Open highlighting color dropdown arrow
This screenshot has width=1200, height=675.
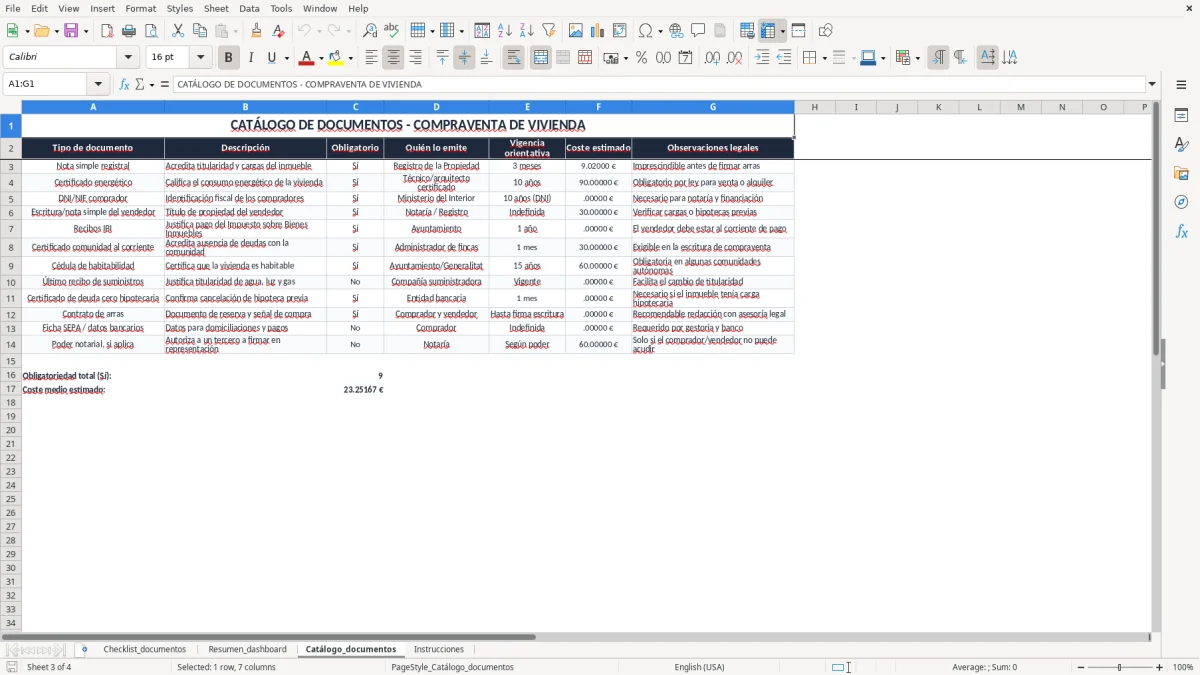(350, 58)
